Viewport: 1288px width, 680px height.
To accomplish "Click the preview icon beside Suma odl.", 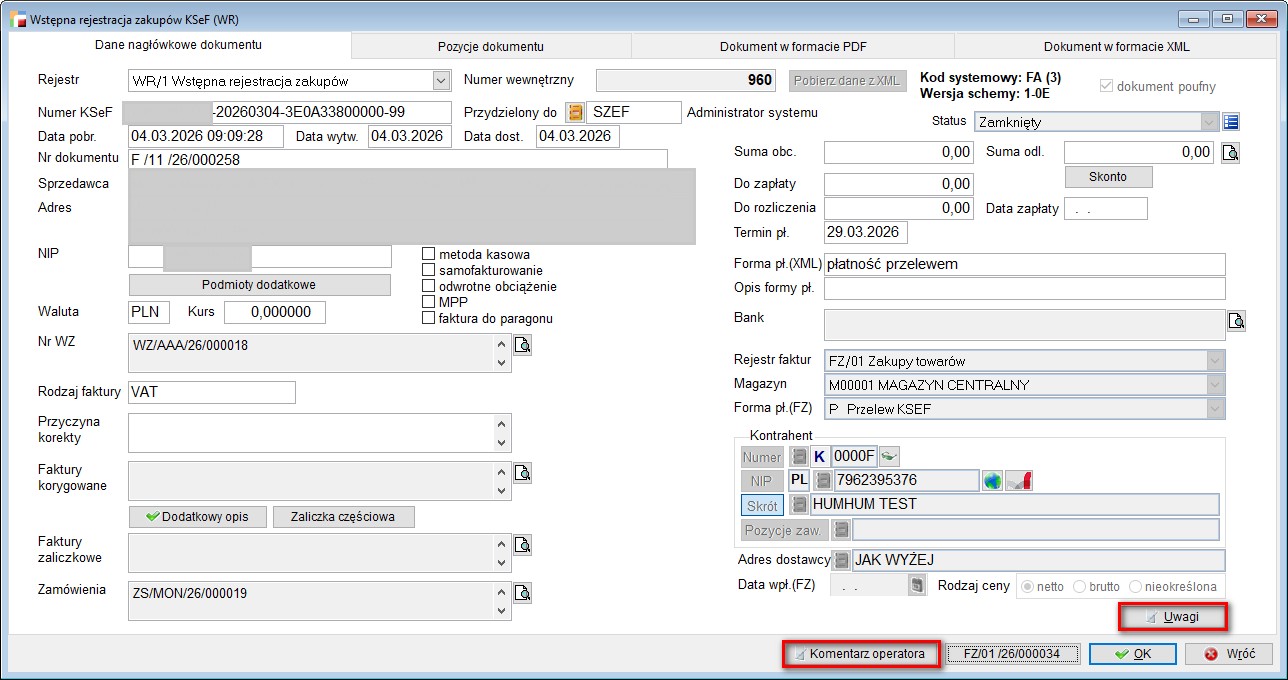I will 1231,153.
